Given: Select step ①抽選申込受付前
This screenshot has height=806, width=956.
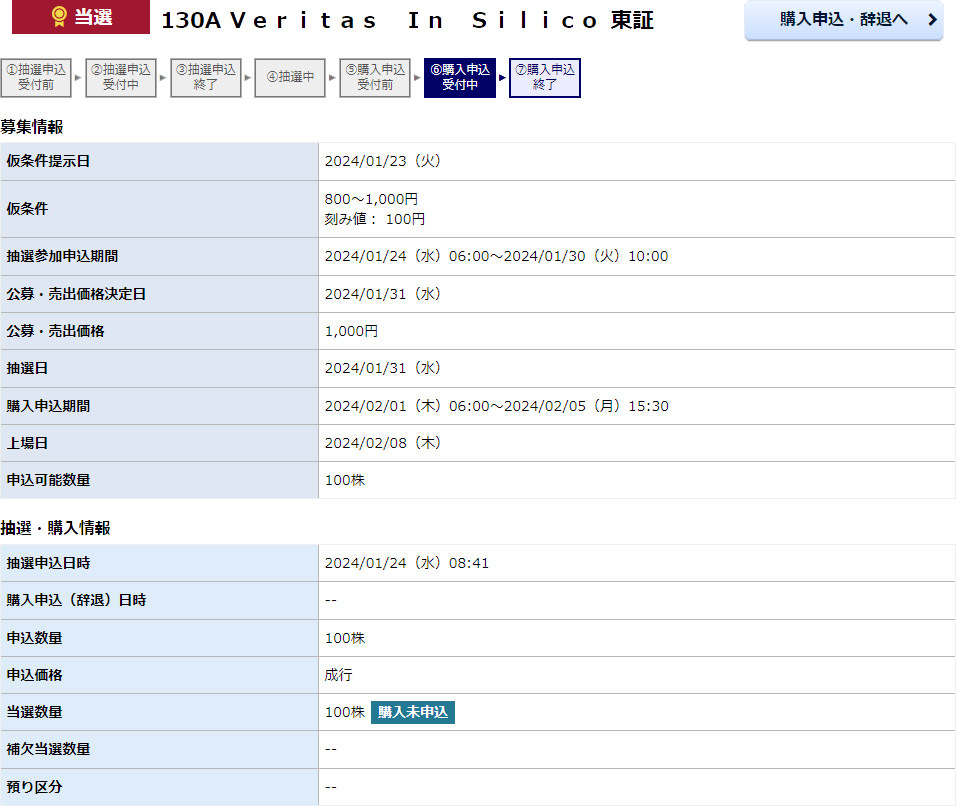Looking at the screenshot, I should 36,77.
